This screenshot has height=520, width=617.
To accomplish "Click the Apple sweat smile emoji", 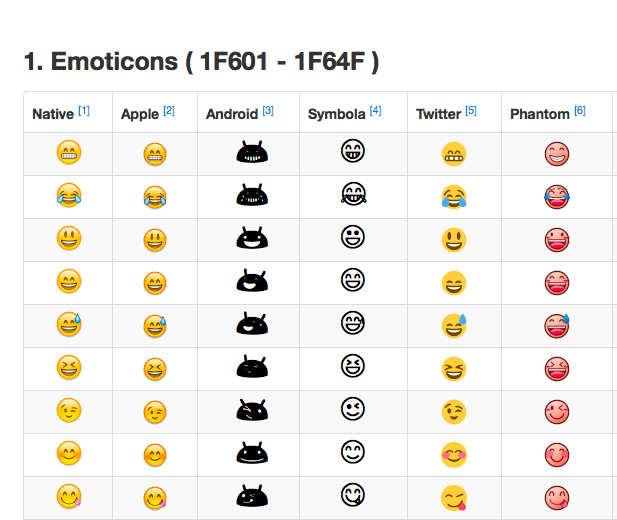I will (x=155, y=326).
